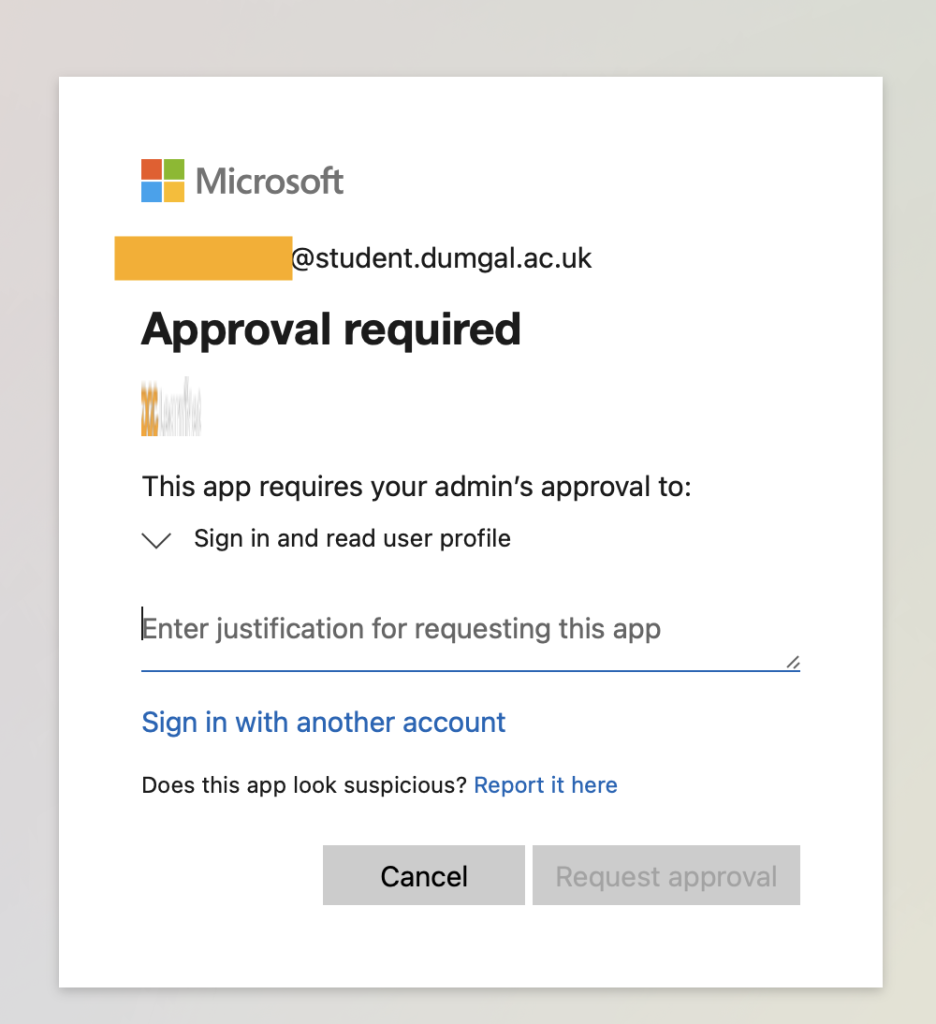
Task: Click the blue square in Microsoft logo
Action: click(152, 192)
